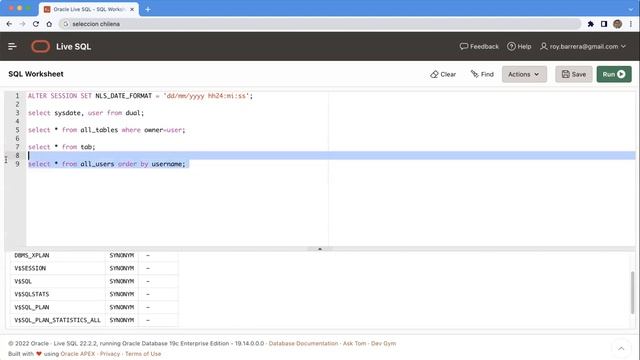Run the SQL statements
This screenshot has height=360, width=640.
pos(614,74)
